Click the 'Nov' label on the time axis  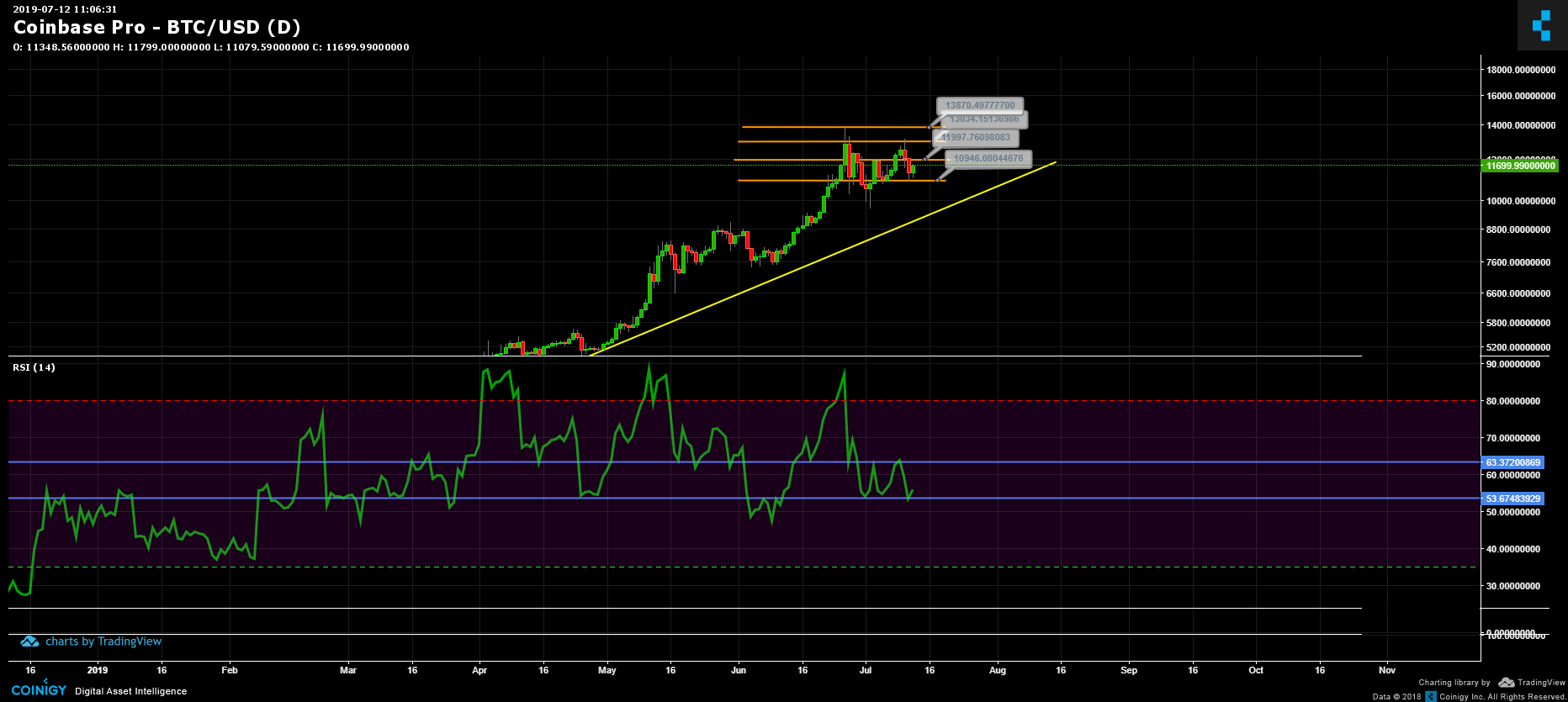(1387, 670)
